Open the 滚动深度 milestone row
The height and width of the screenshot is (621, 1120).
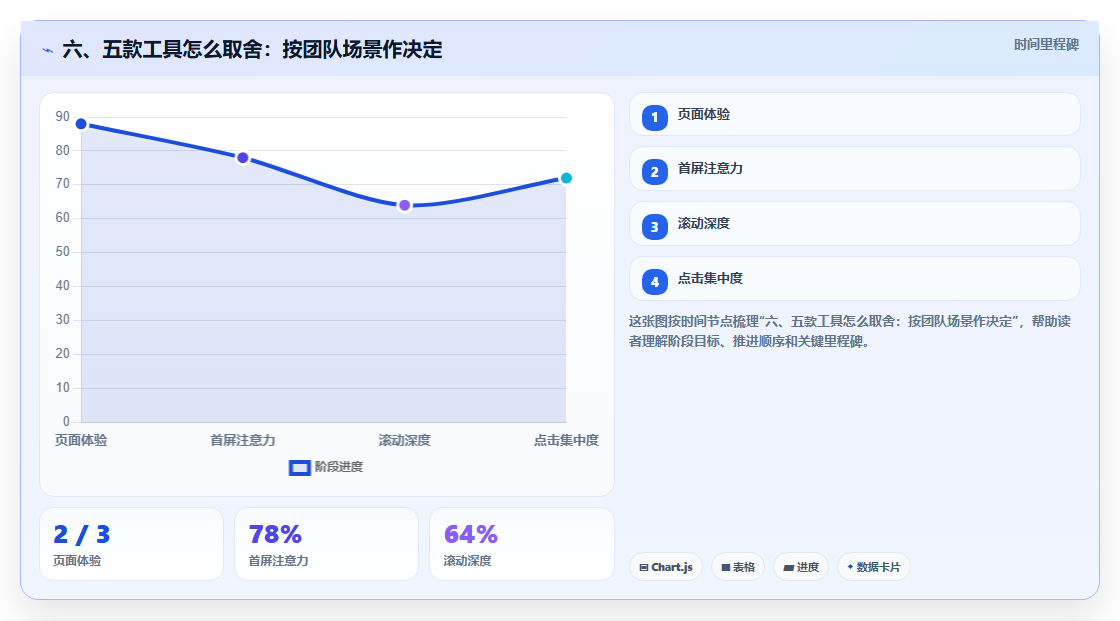(x=854, y=224)
